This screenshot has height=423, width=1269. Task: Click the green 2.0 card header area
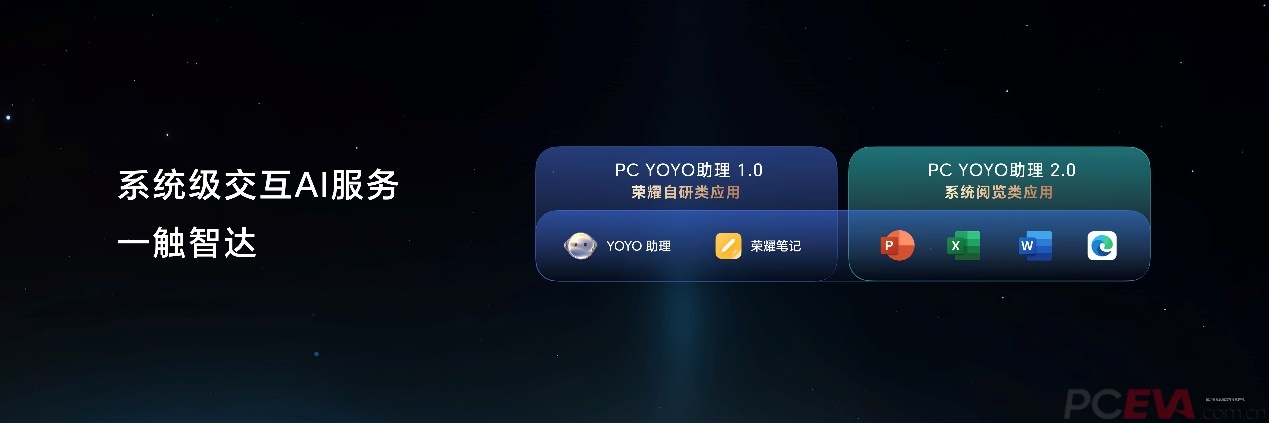coord(999,179)
